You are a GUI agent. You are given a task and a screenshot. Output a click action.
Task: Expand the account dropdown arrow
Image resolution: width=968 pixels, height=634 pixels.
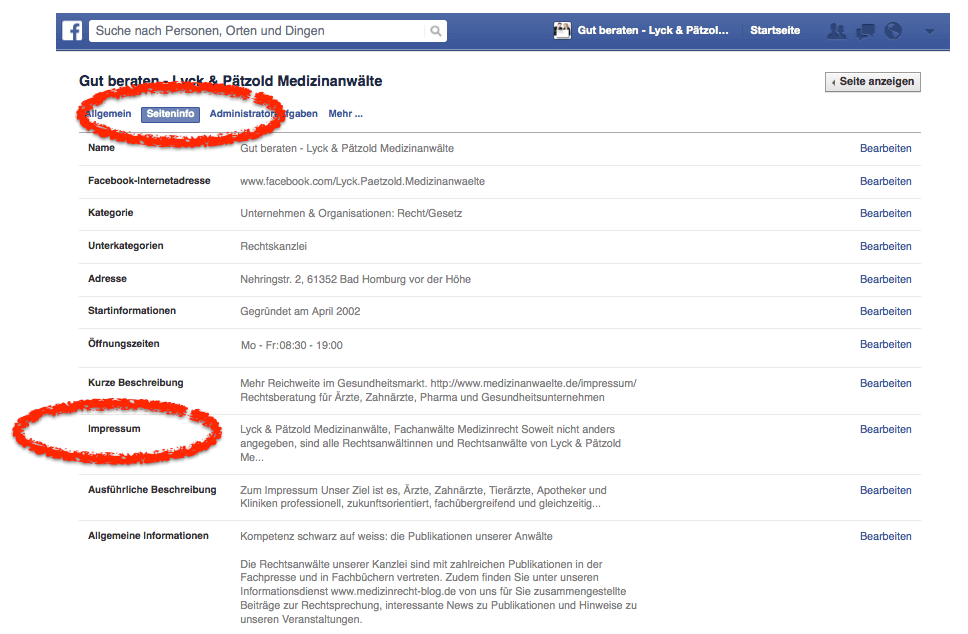click(x=930, y=31)
